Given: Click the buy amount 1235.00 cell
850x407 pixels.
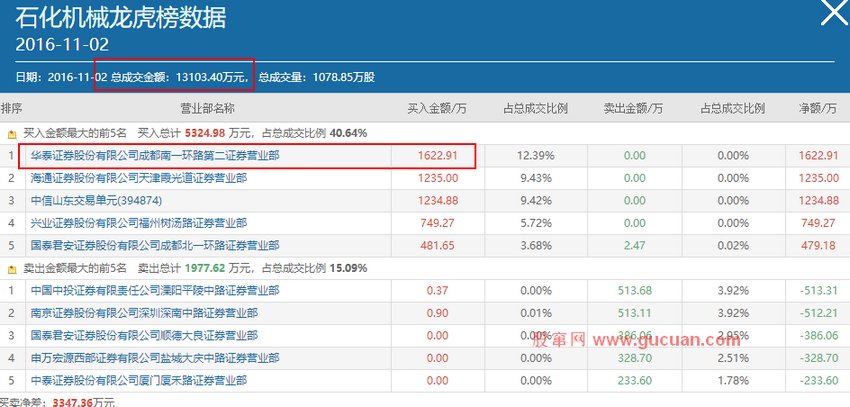Looking at the screenshot, I should (437, 178).
